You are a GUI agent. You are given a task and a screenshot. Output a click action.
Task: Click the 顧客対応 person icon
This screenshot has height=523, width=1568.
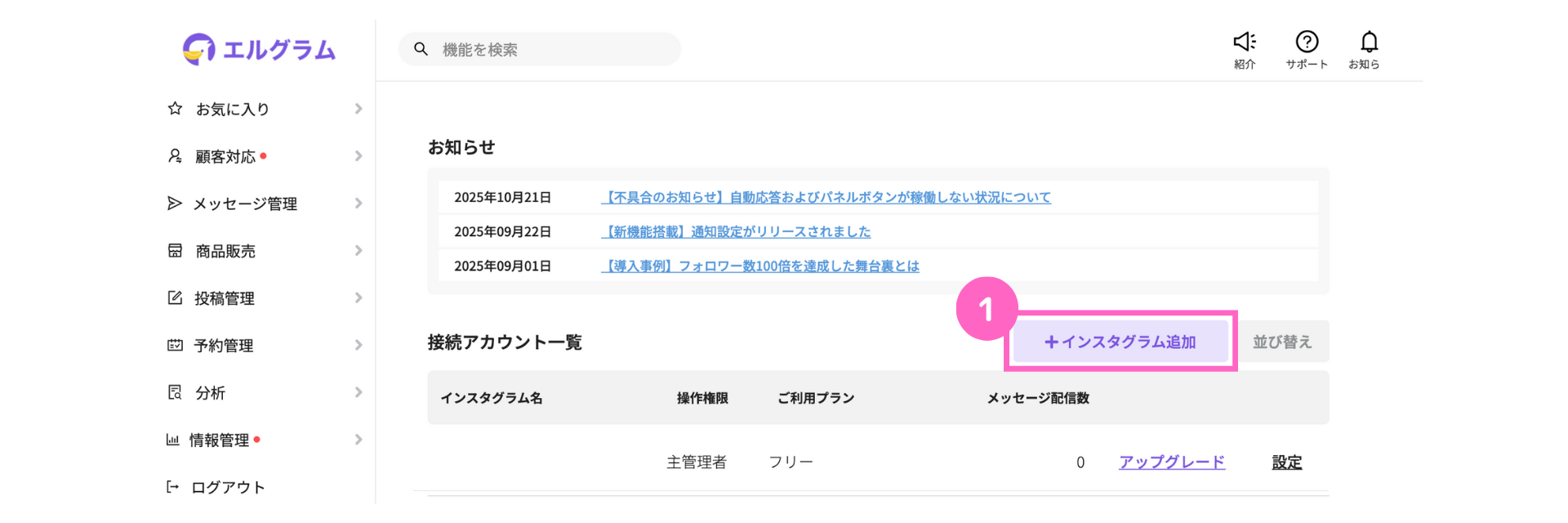(x=175, y=156)
